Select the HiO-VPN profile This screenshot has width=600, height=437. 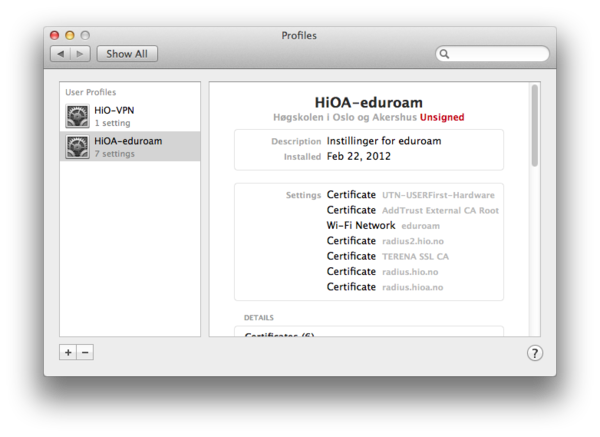coord(130,116)
